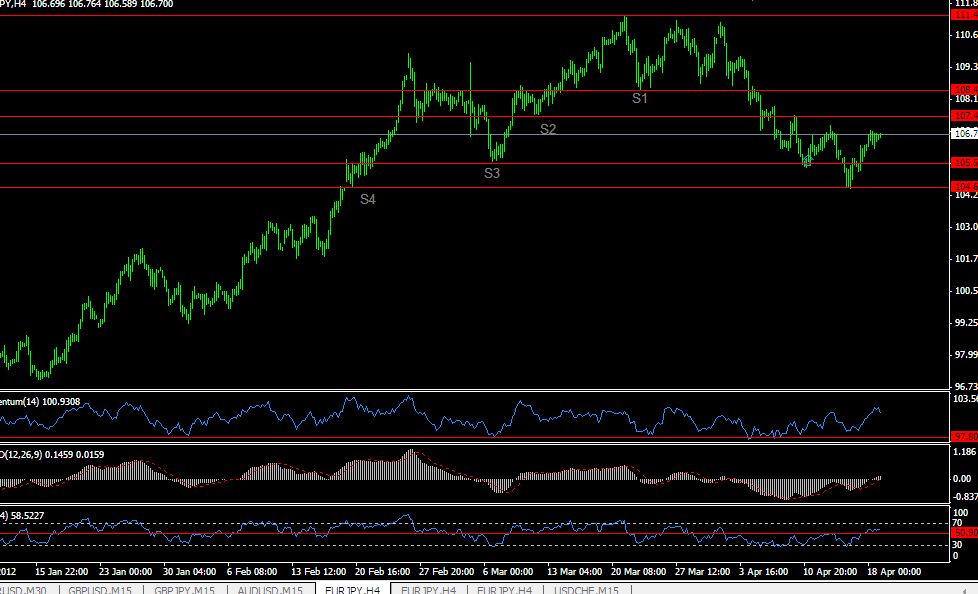Click the 20 Feb 16:00 time label
The width and height of the screenshot is (978, 594).
tap(382, 572)
